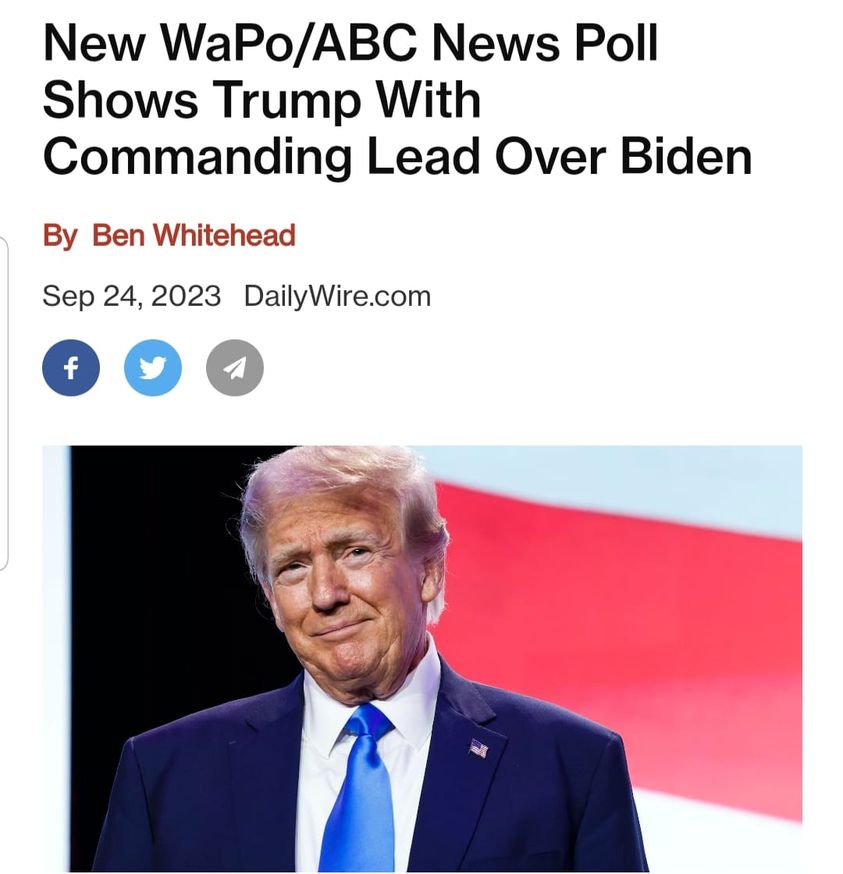Click the gray paper-plane share icon

point(235,368)
